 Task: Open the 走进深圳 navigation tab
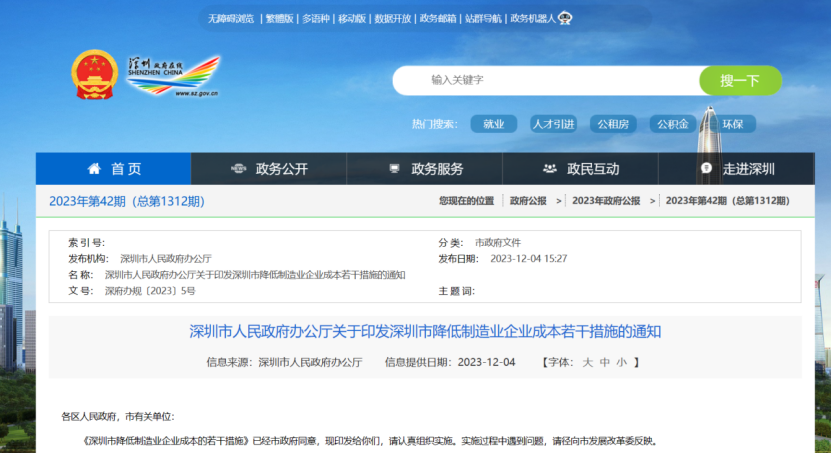(736, 169)
